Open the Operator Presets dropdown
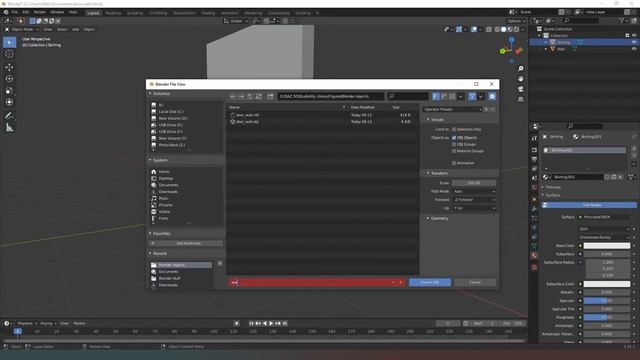Screen dimensions: 640x360 452,109
